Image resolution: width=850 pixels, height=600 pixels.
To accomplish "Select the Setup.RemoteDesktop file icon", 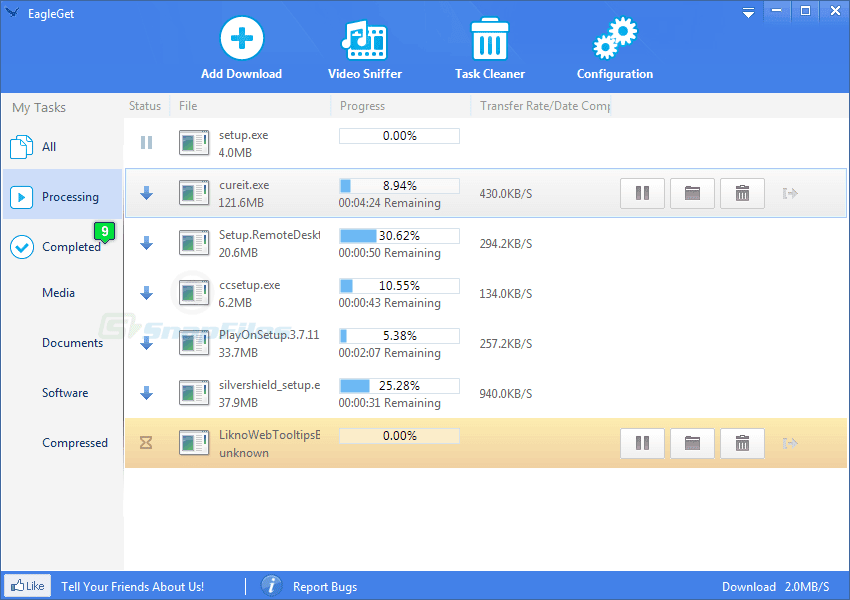I will (194, 243).
